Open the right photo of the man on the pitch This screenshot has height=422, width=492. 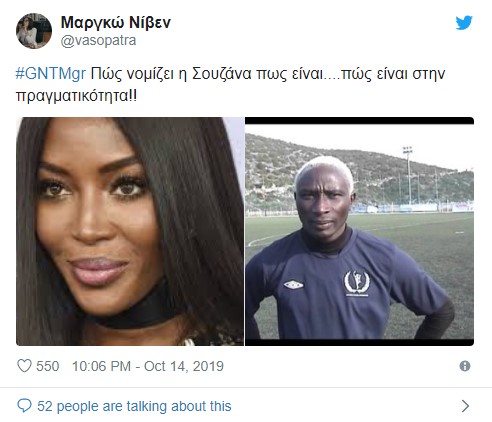point(359,231)
